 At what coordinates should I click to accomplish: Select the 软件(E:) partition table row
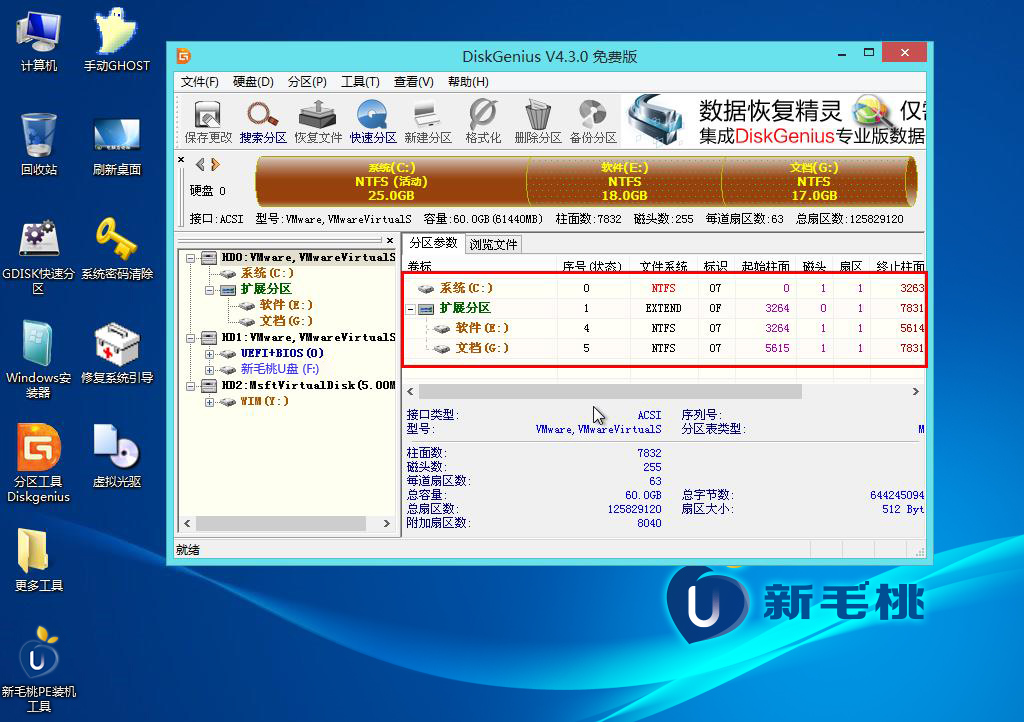(664, 328)
